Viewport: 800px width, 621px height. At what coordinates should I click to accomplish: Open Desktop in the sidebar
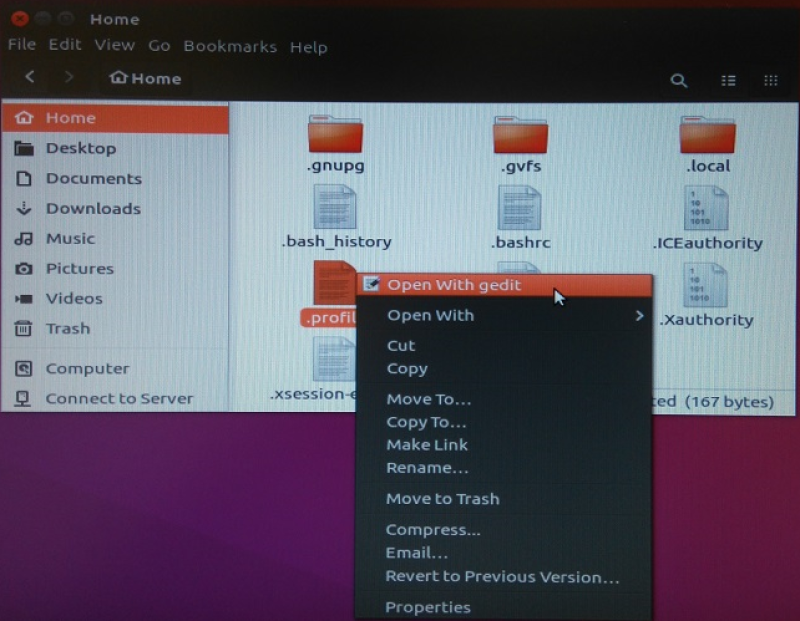click(115, 148)
